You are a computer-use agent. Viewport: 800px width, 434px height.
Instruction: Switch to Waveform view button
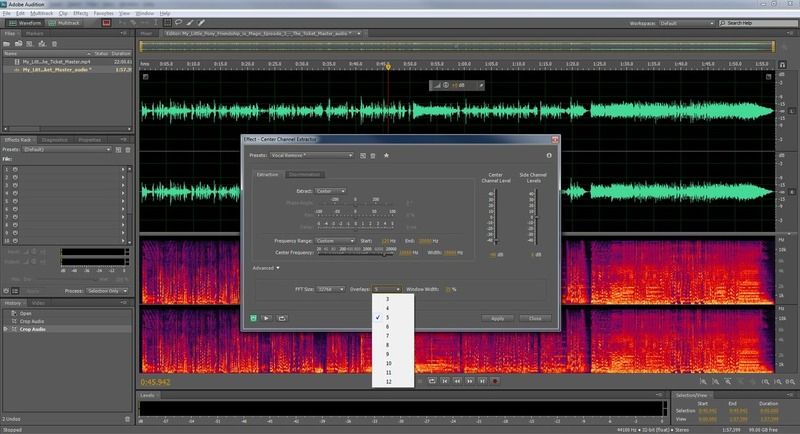click(24, 23)
